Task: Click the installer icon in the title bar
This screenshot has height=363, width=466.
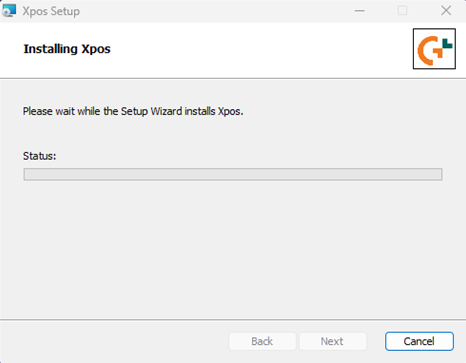Action: 9,11
